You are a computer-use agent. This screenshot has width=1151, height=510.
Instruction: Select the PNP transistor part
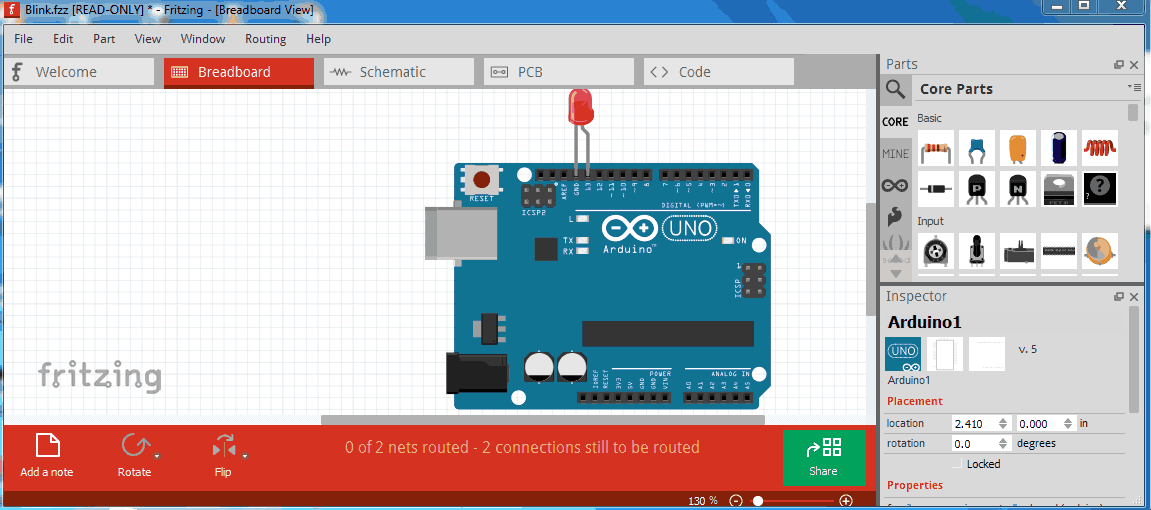(x=977, y=189)
